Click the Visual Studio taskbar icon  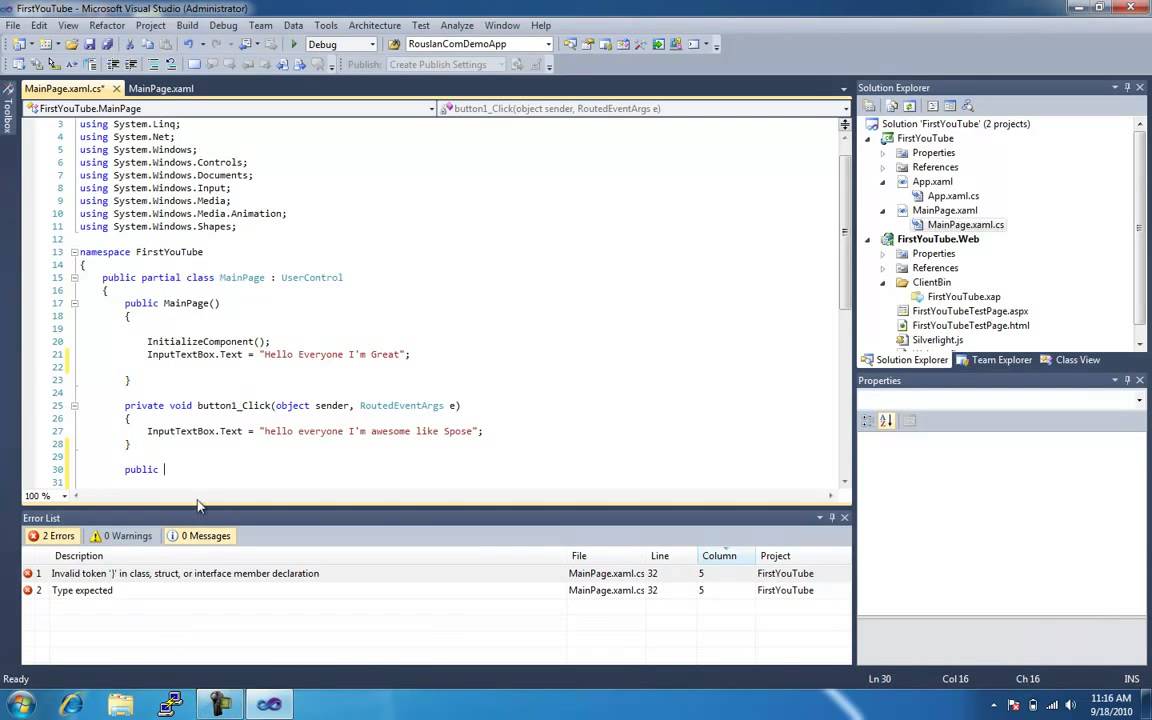click(269, 705)
